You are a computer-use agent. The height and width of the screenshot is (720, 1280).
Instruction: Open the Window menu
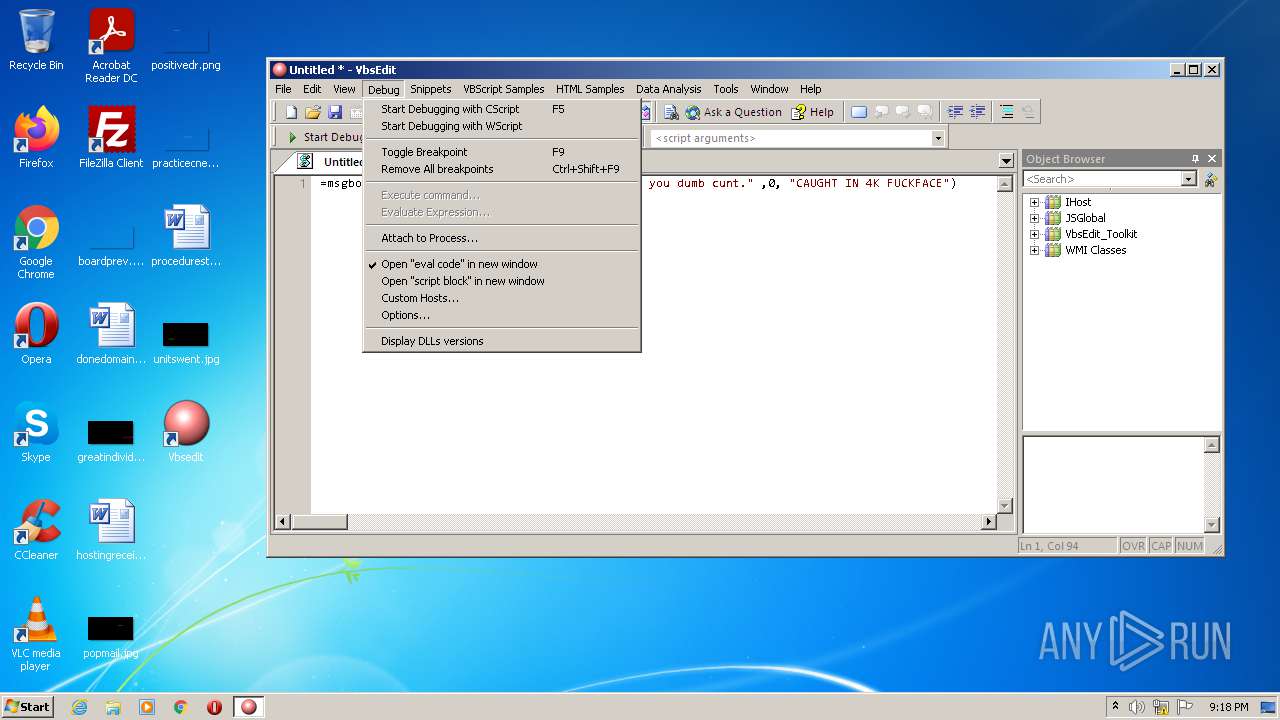pyautogui.click(x=770, y=89)
